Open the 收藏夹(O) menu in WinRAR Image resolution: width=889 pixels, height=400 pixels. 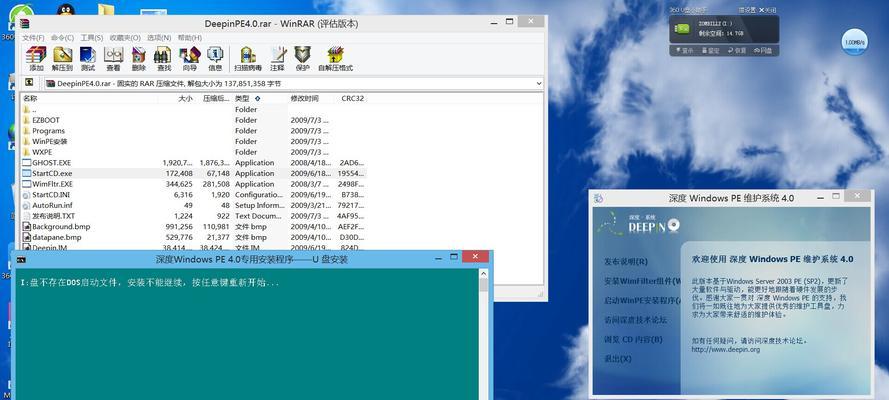coord(125,37)
